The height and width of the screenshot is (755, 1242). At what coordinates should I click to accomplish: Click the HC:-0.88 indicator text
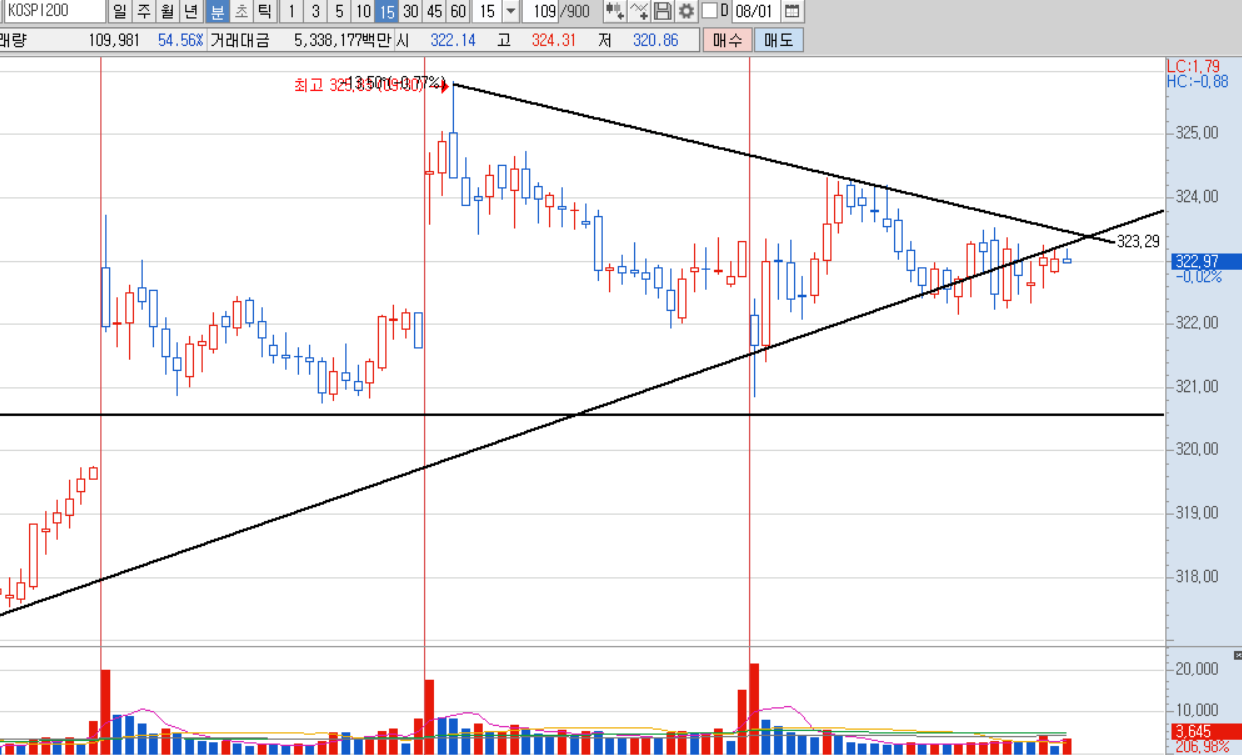coord(1197,81)
